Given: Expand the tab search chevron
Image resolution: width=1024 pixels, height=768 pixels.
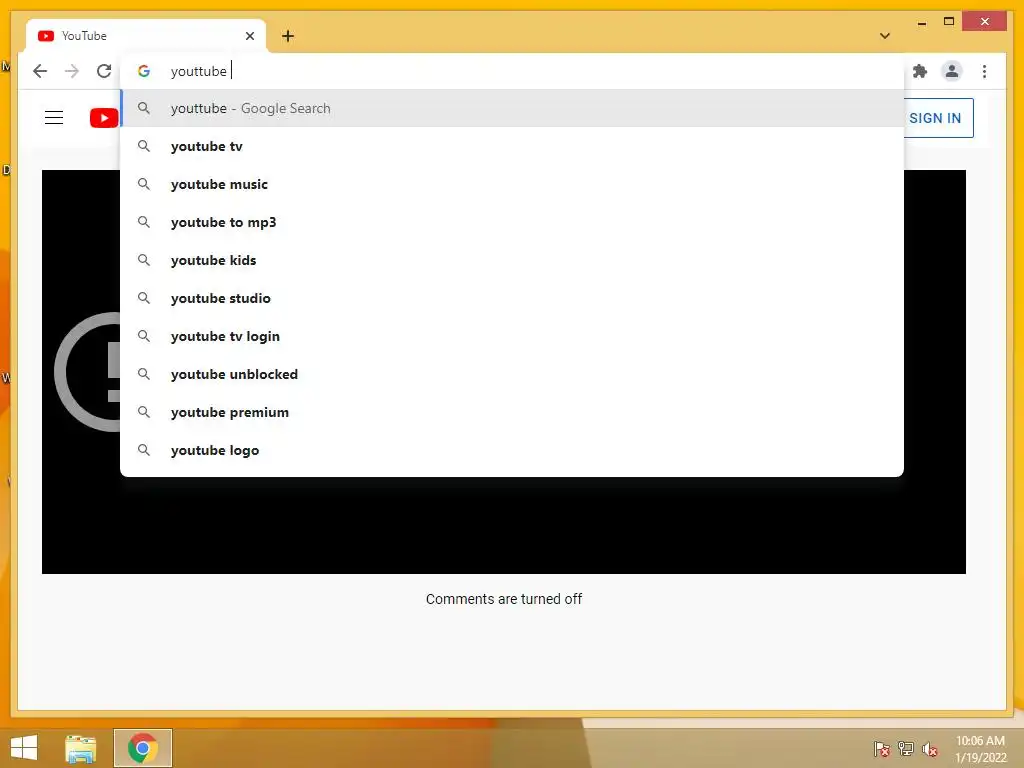Looking at the screenshot, I should [x=885, y=36].
